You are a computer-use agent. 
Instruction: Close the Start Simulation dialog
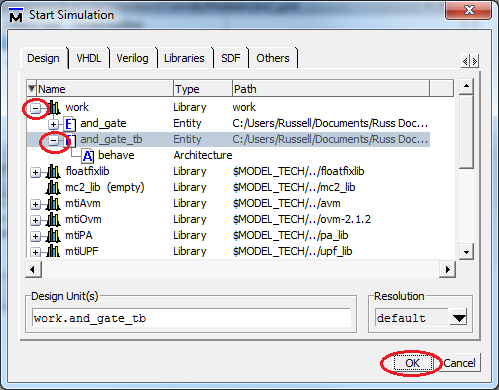pos(469,10)
